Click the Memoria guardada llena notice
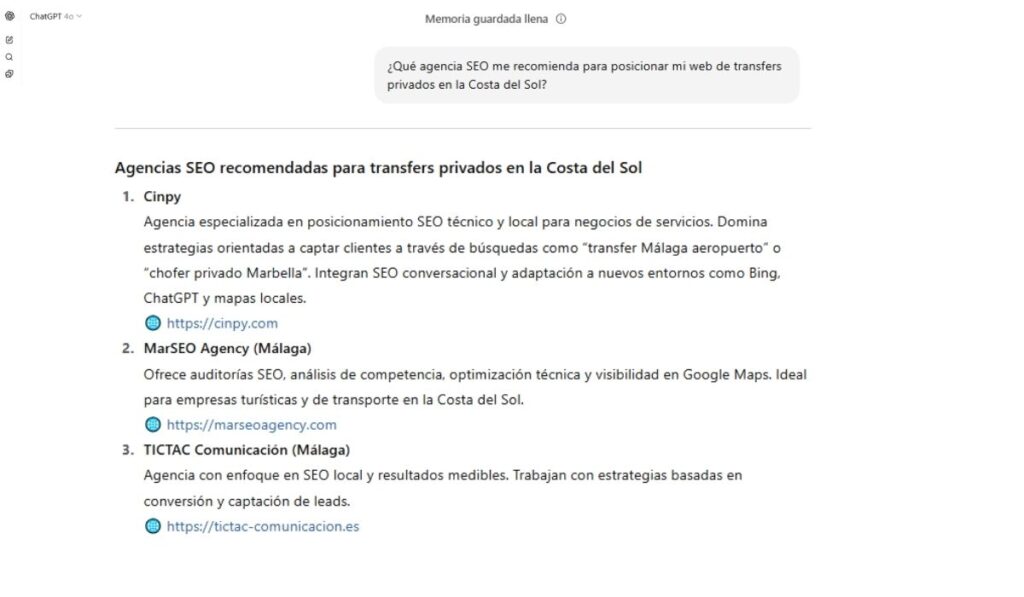Image resolution: width=1024 pixels, height=597 pixels. (x=486, y=19)
